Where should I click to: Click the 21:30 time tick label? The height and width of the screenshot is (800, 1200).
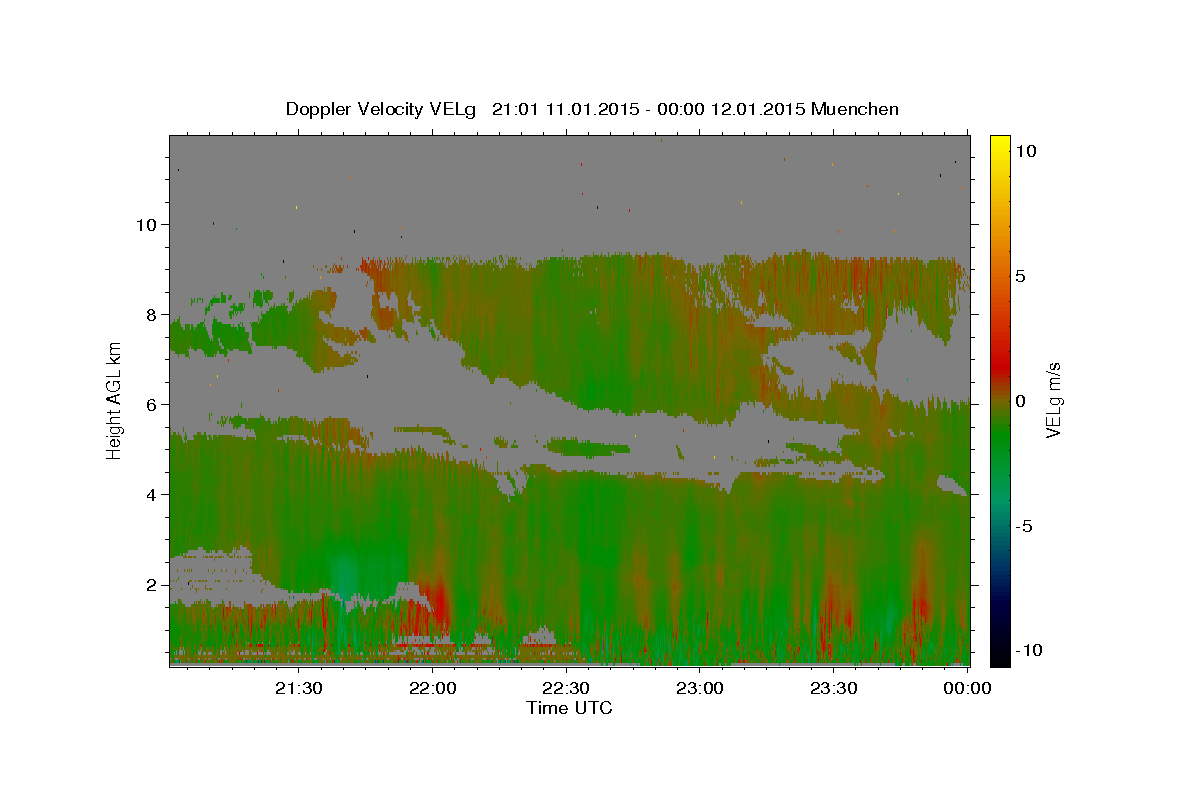coord(299,688)
